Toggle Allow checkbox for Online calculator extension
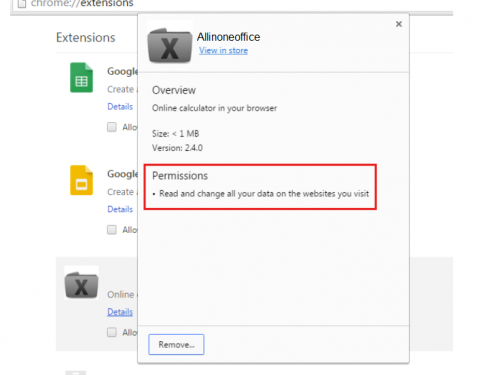 [x=112, y=332]
